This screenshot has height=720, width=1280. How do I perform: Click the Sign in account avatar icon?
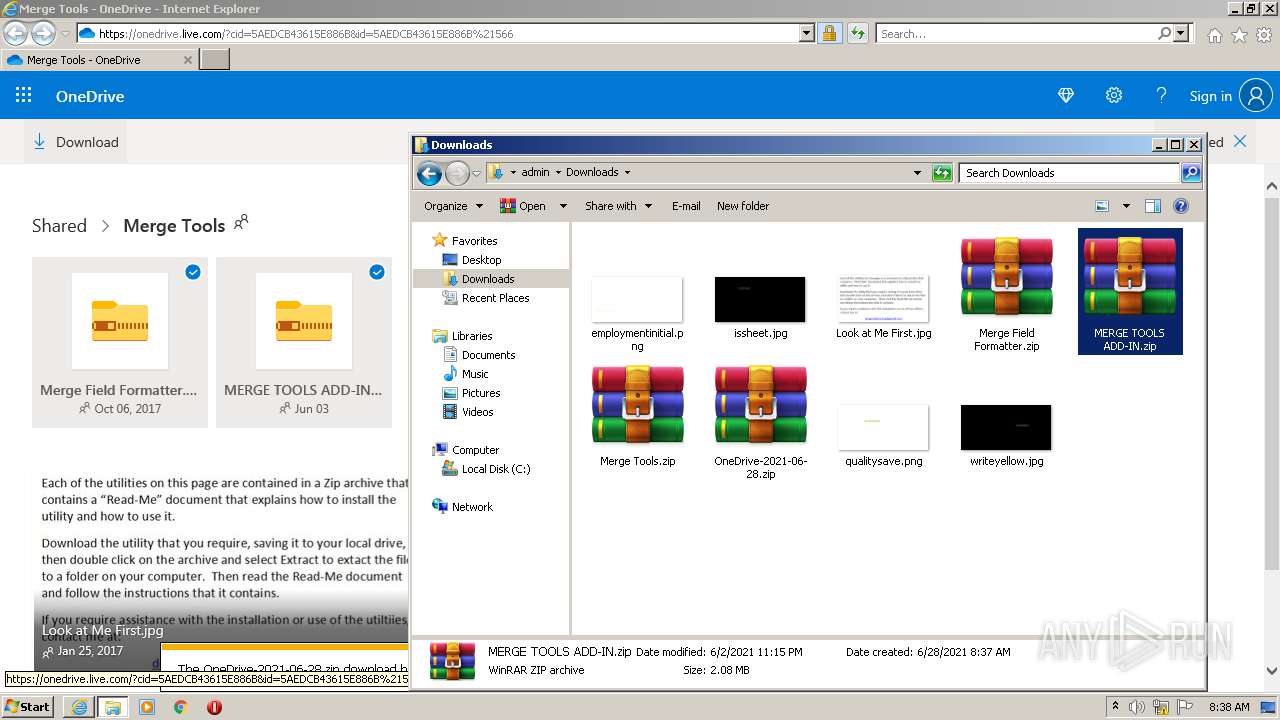point(1256,96)
